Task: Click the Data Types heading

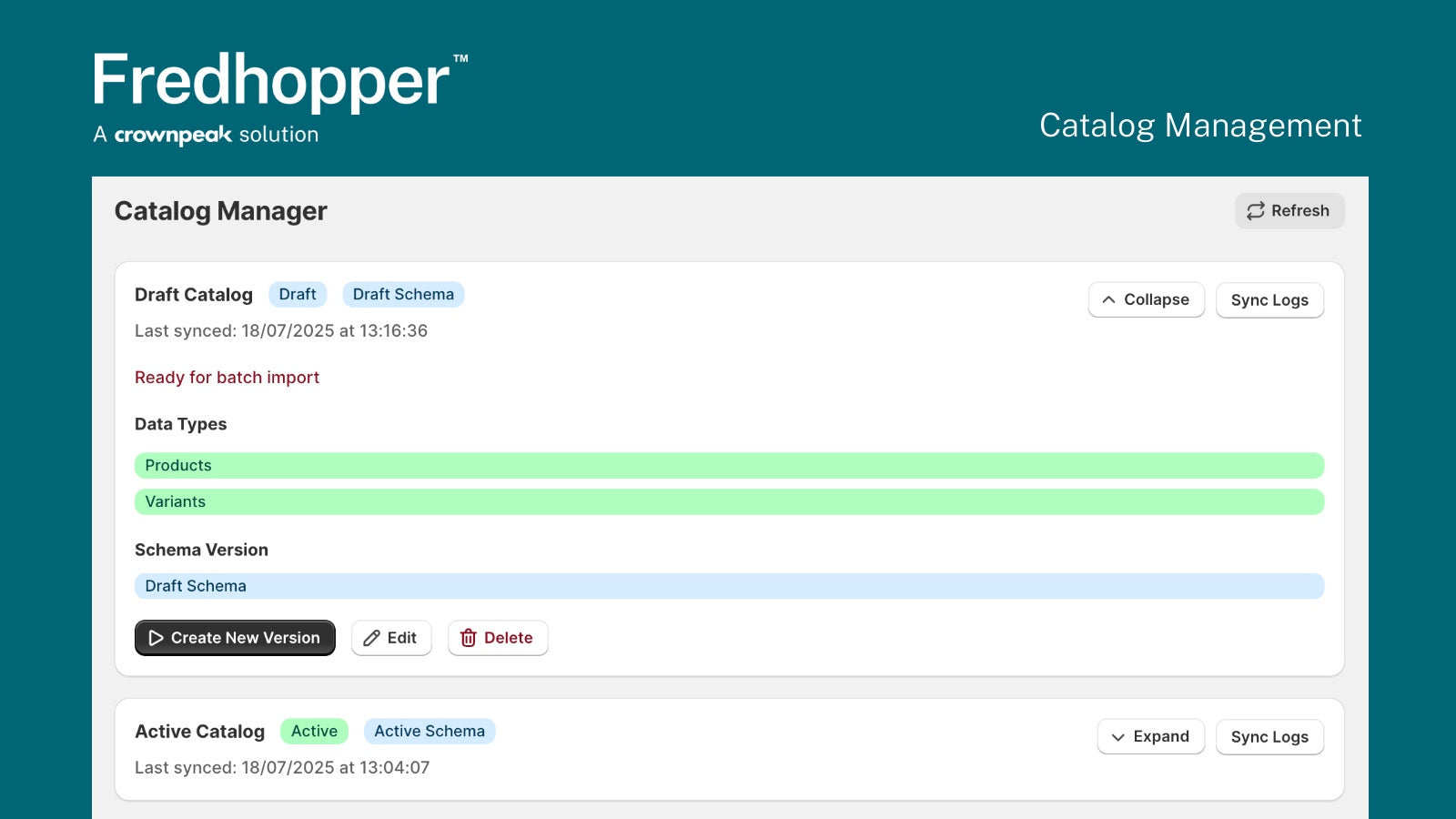Action: pos(180,424)
